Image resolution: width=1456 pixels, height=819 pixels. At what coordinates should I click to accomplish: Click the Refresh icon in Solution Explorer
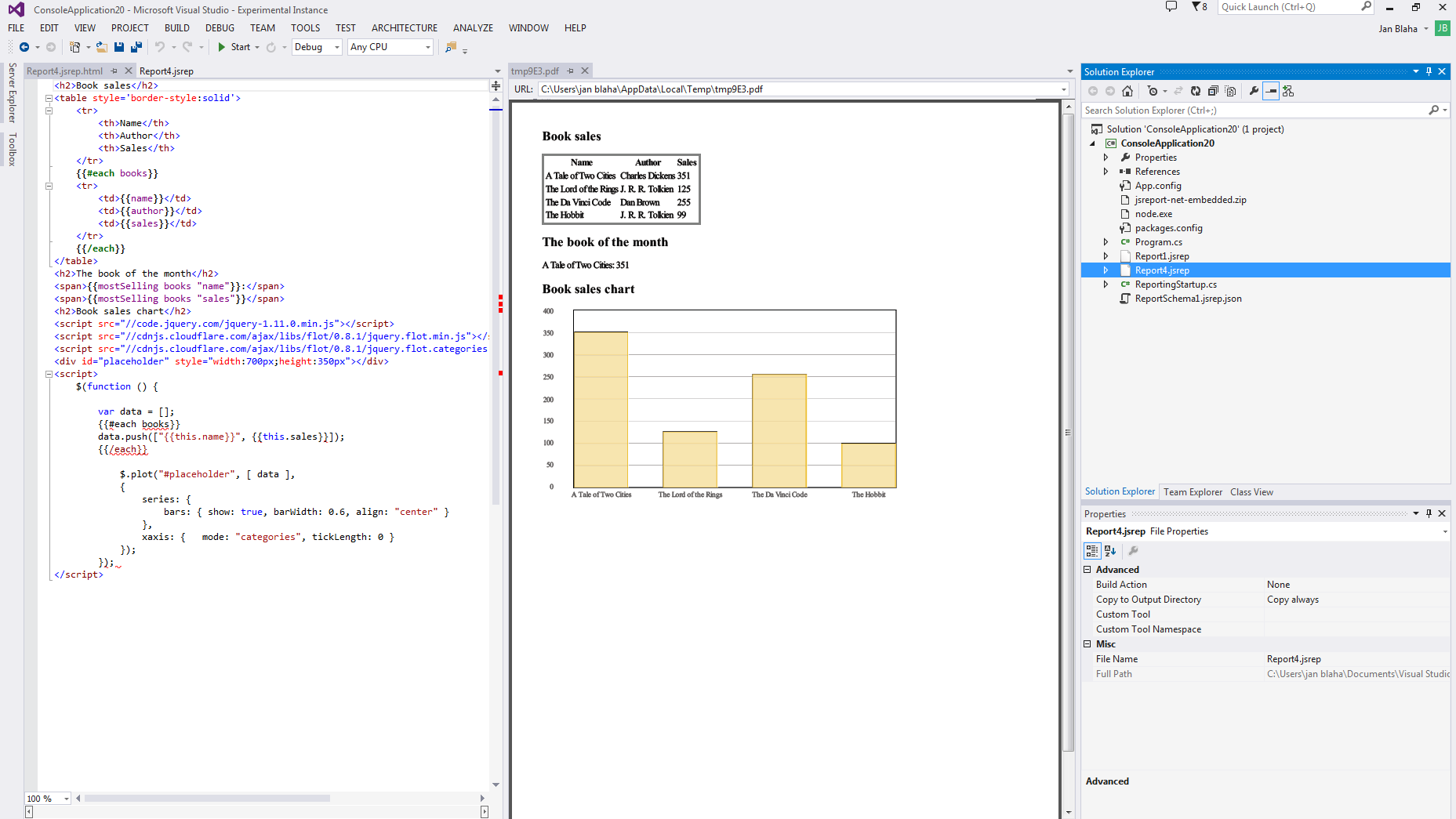pos(1196,91)
